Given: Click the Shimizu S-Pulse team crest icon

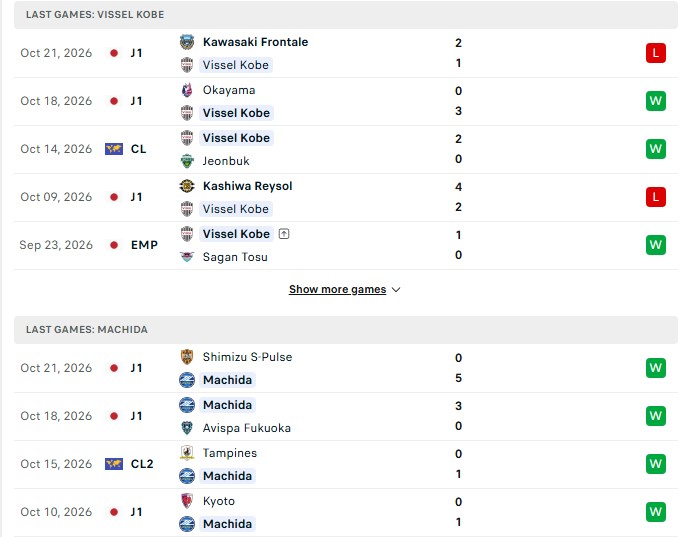Looking at the screenshot, I should [x=187, y=357].
